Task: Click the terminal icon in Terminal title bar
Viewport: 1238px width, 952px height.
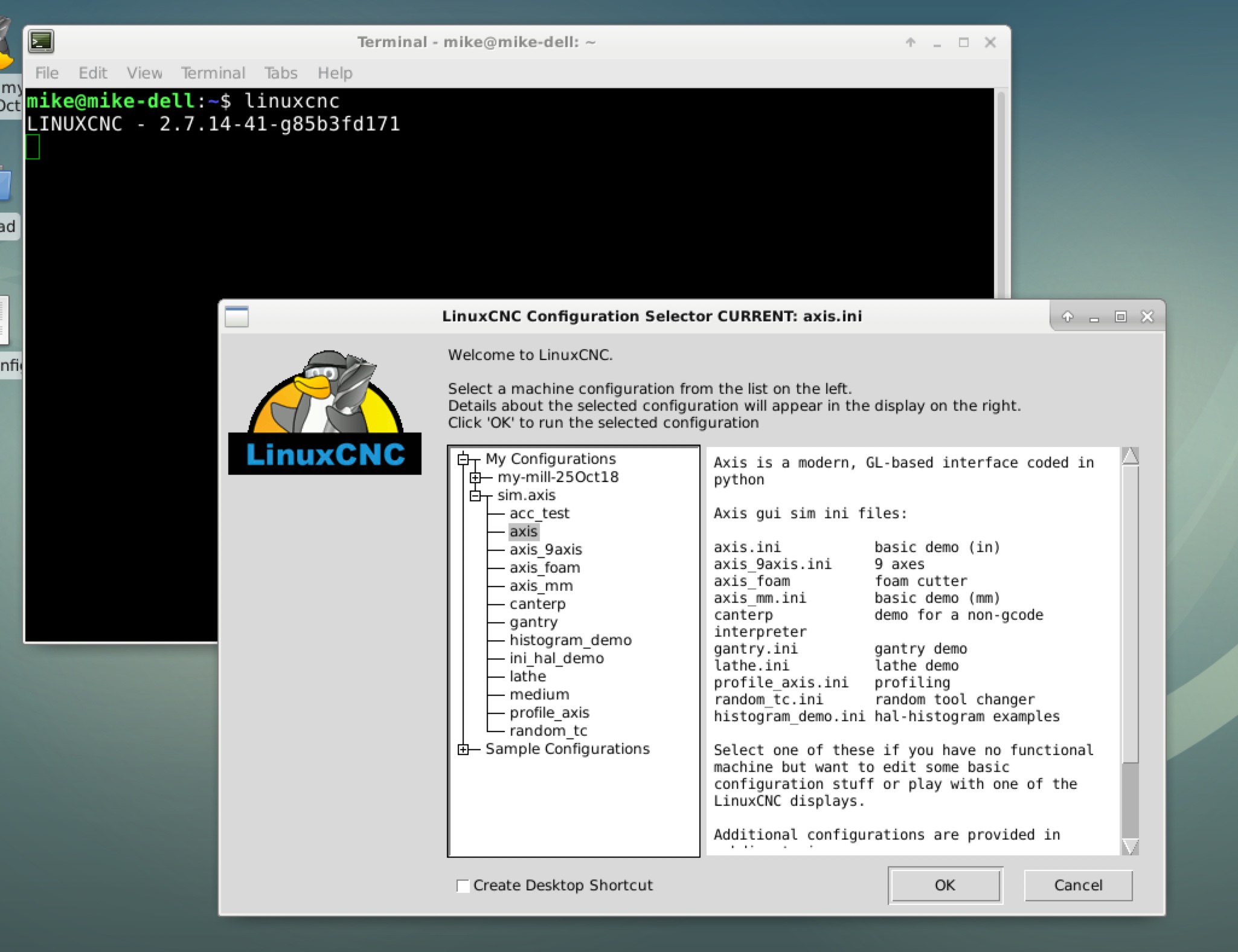Action: pyautogui.click(x=41, y=42)
